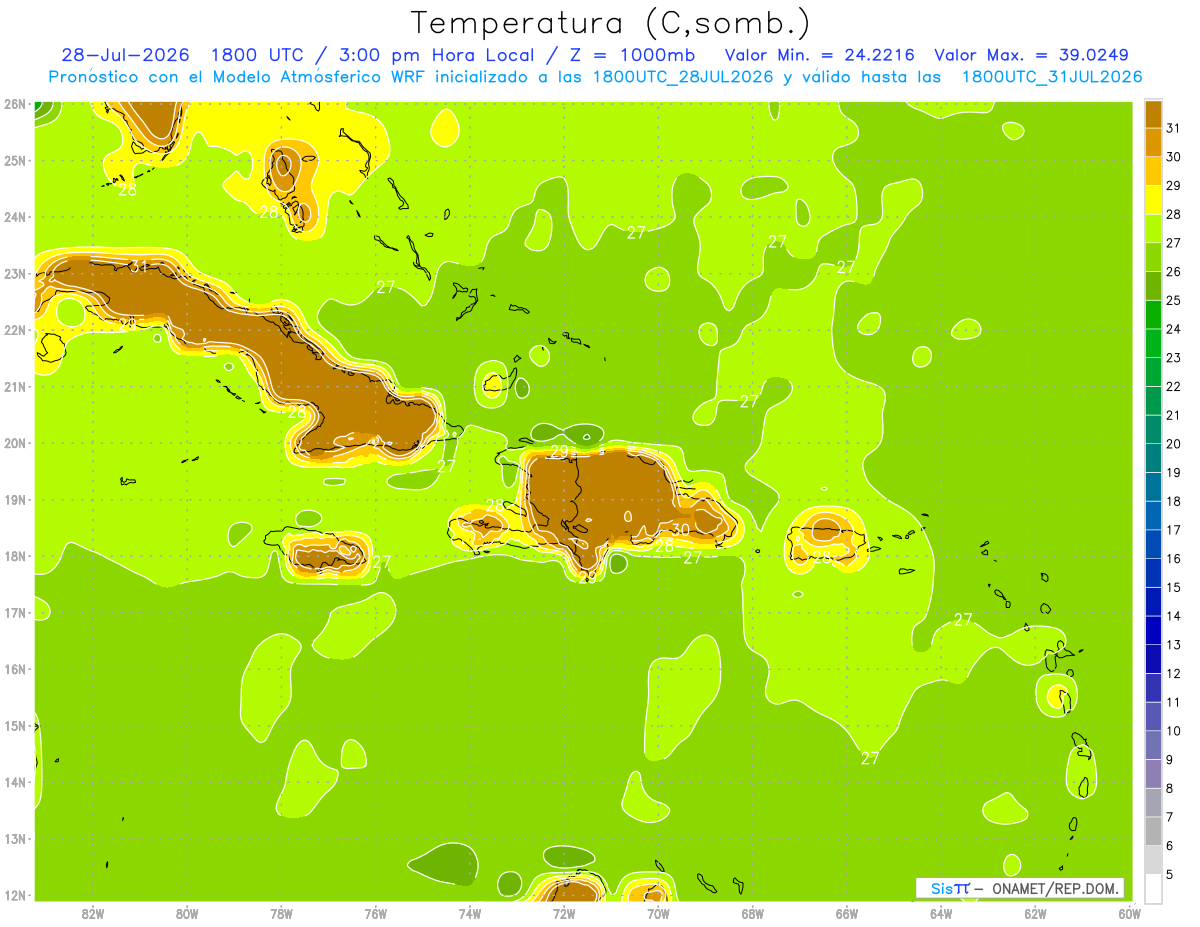Click the 21N latitude axis label
This screenshot has height=927, width=1200.
15,387
